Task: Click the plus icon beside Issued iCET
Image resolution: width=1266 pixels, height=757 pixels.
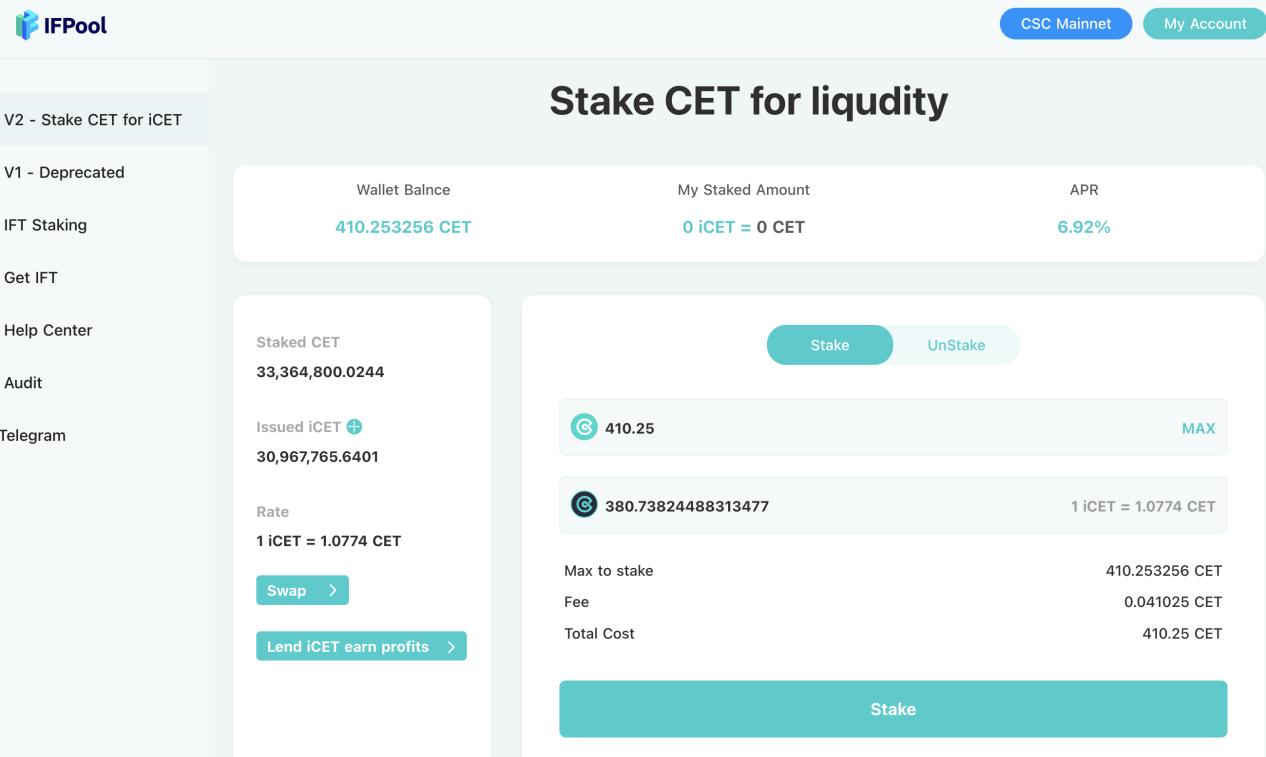Action: pyautogui.click(x=354, y=426)
